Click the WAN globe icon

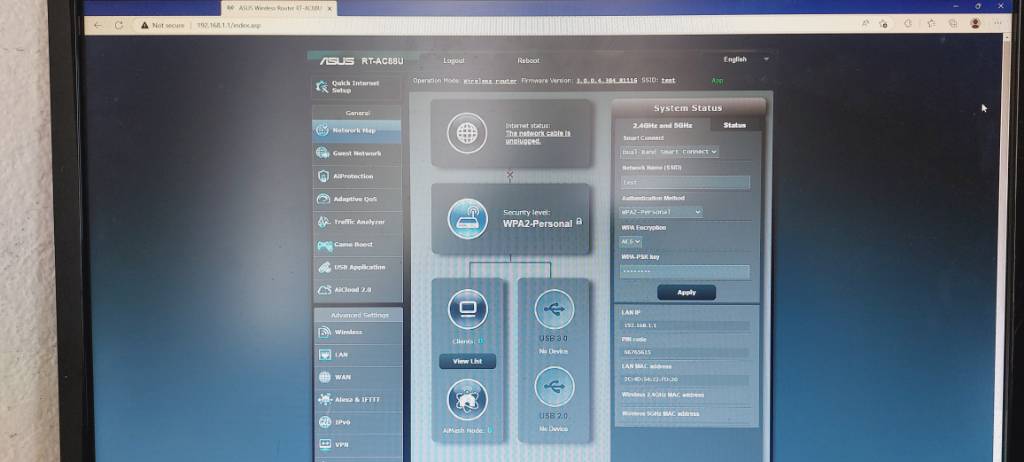tap(325, 377)
